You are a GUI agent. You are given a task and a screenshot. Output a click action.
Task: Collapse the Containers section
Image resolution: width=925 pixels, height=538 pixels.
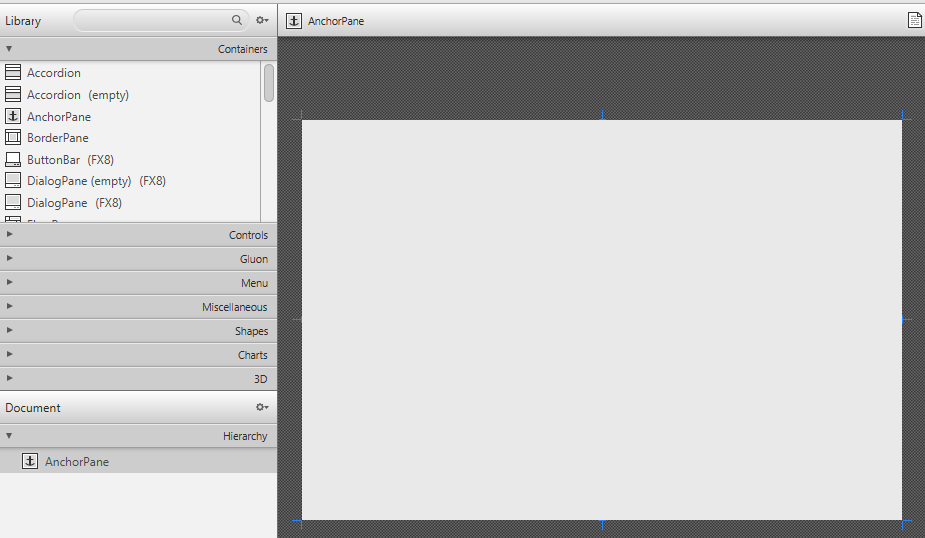pyautogui.click(x=9, y=48)
